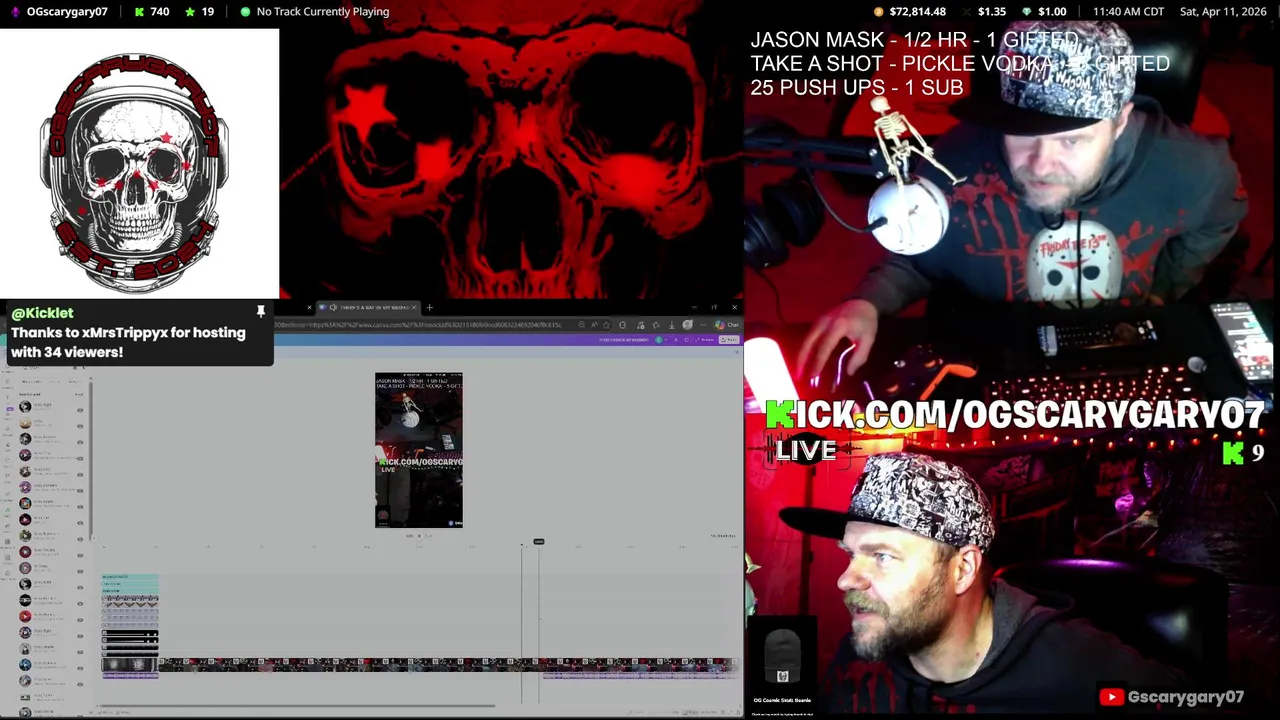Viewport: 1280px width, 720px height.
Task: Select the long video clip strip in timeline
Action: point(447,664)
